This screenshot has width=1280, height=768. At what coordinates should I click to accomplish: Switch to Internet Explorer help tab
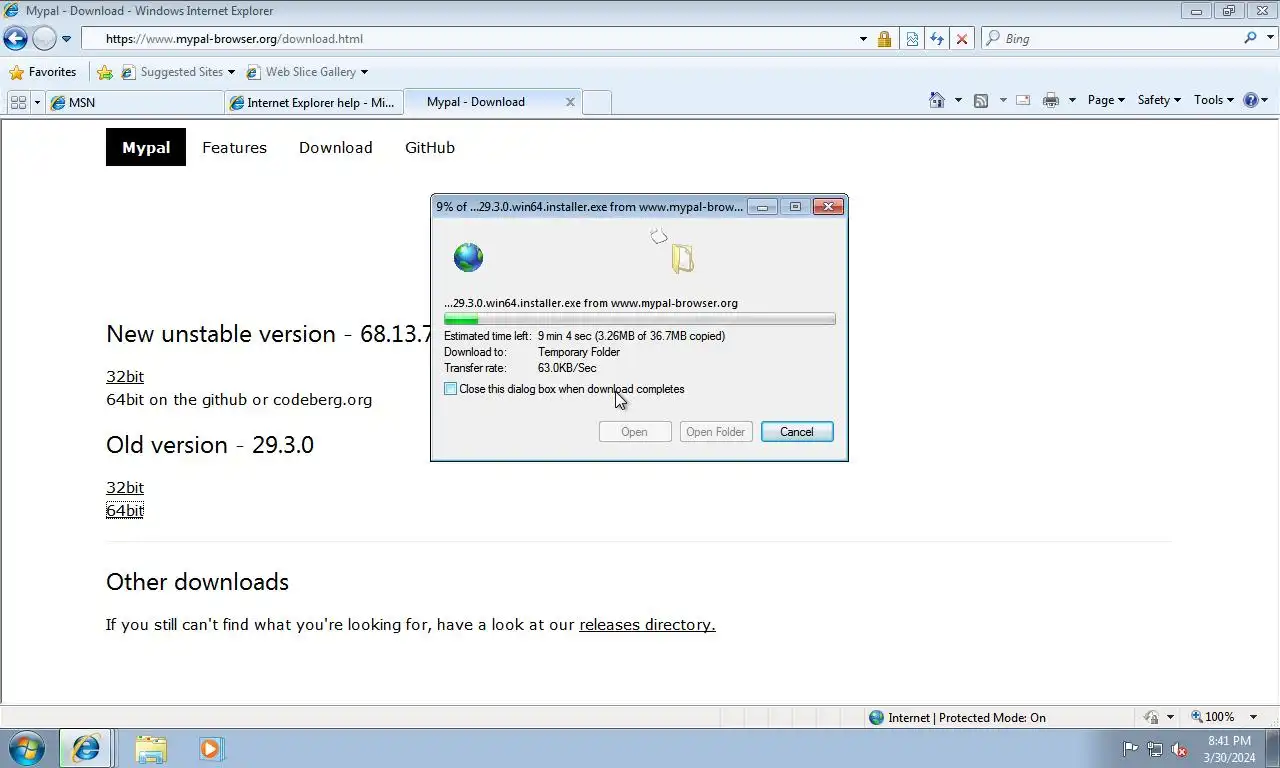click(314, 102)
